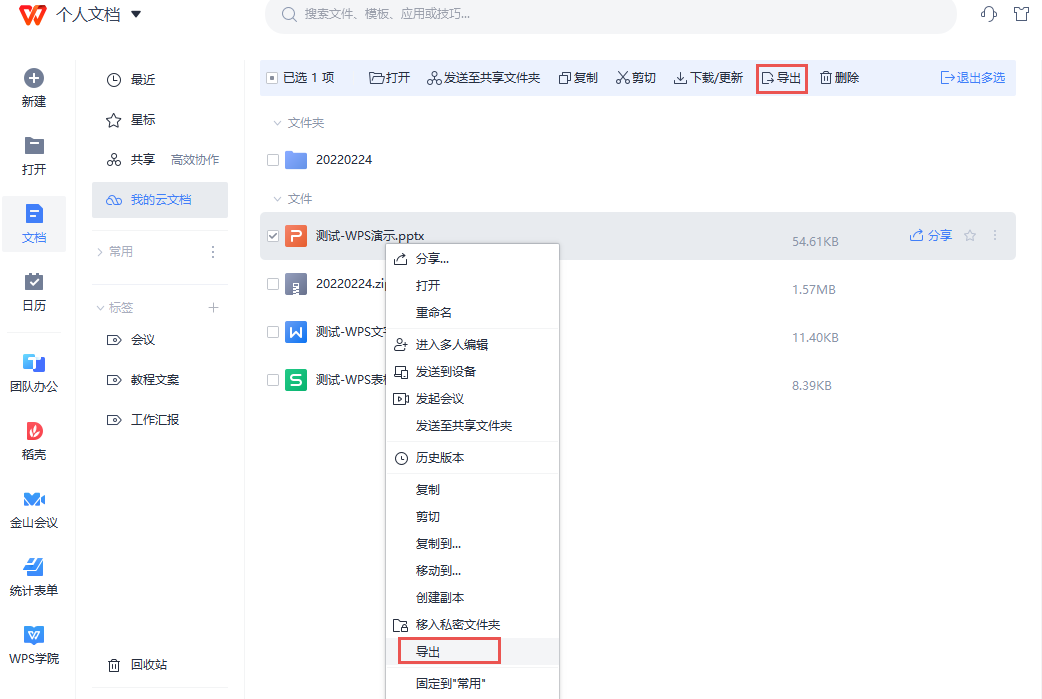
Task: Collapse the 标签 section
Action: [100, 308]
